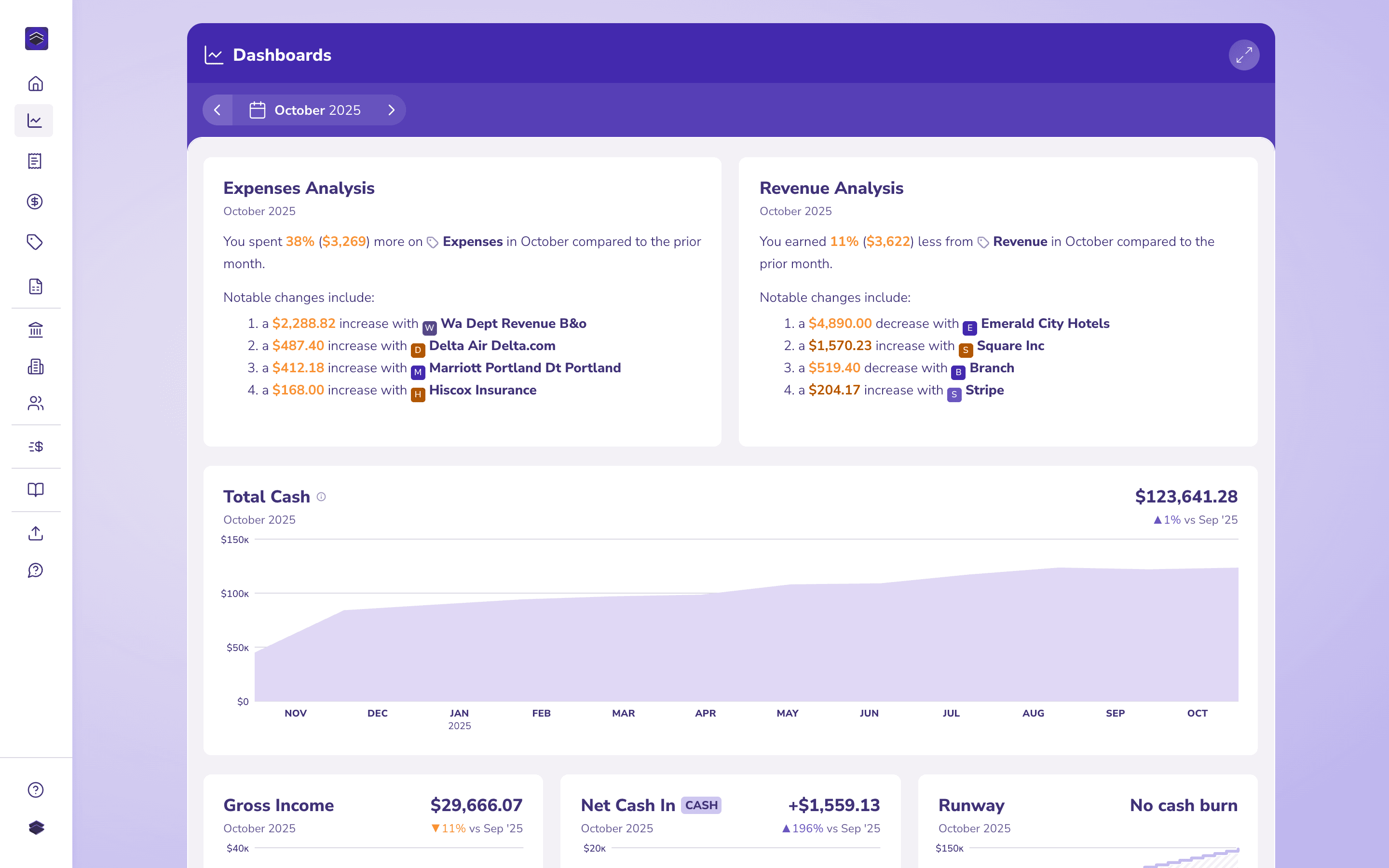
Task: Go to previous month with left chevron
Action: 218,110
